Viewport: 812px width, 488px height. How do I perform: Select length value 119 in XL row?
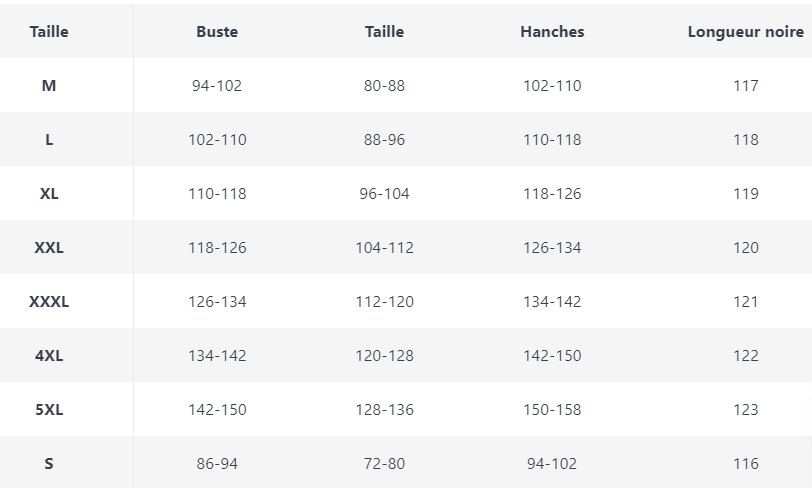746,193
